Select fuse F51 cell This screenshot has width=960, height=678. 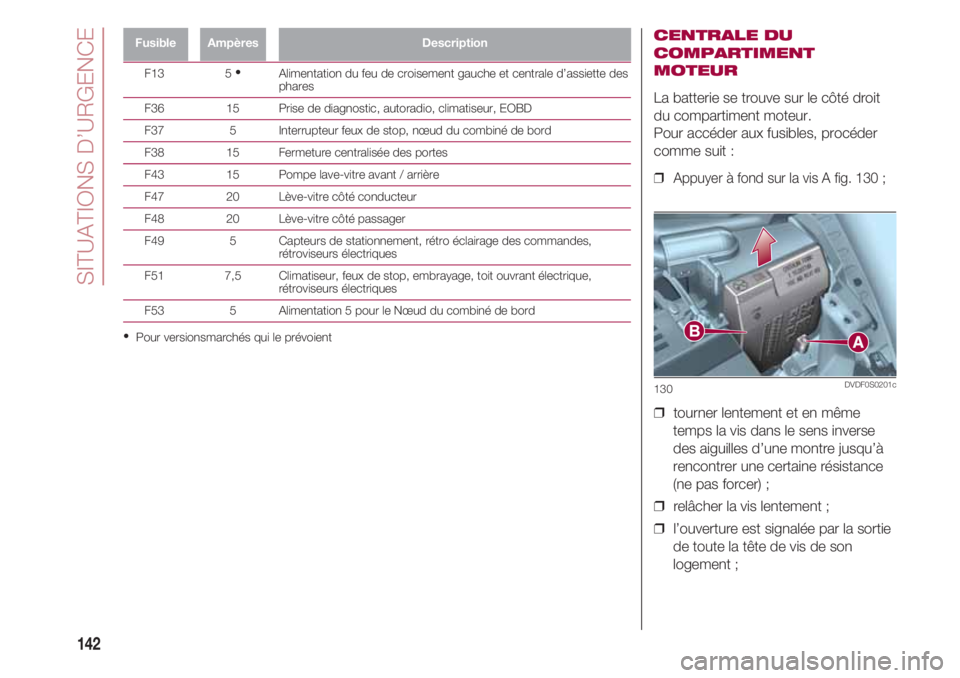154,276
